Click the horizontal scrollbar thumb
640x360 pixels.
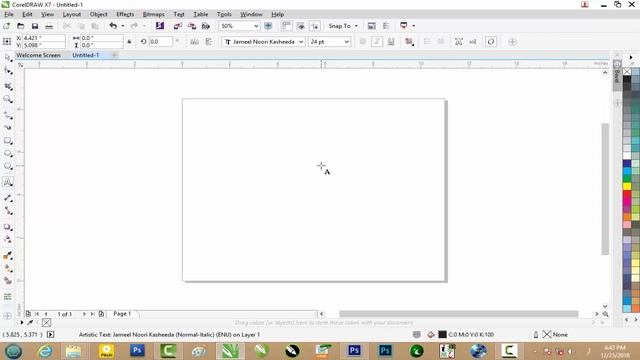(459, 314)
